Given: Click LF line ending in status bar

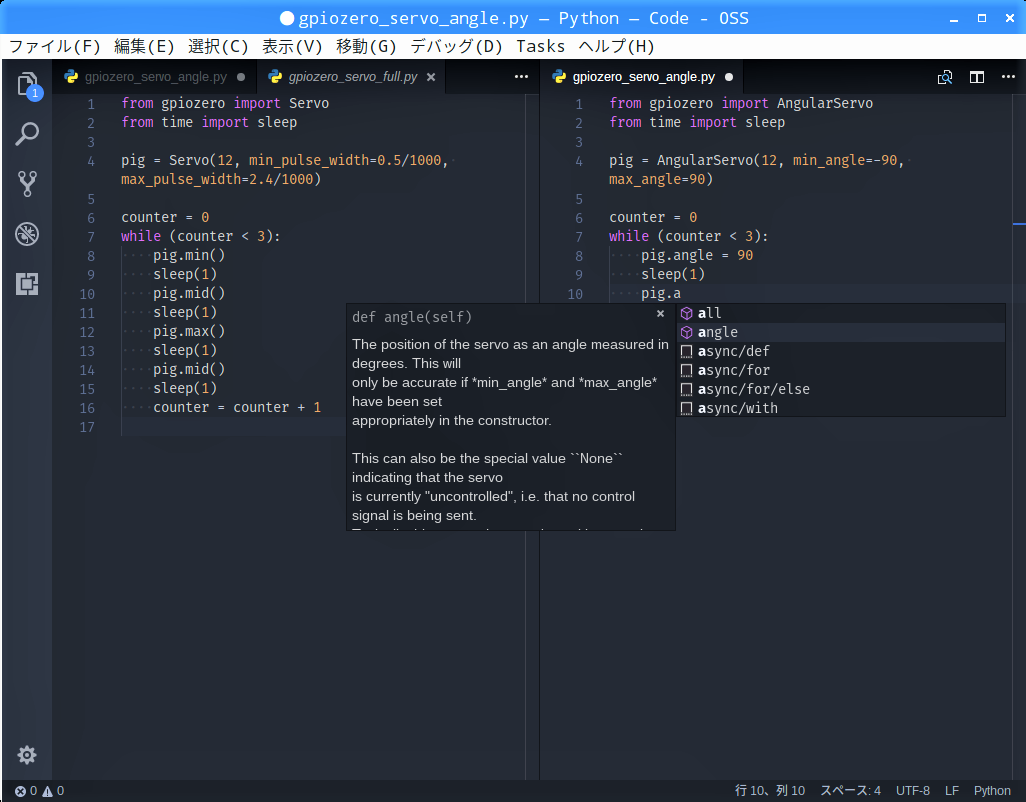Looking at the screenshot, I should [951, 791].
